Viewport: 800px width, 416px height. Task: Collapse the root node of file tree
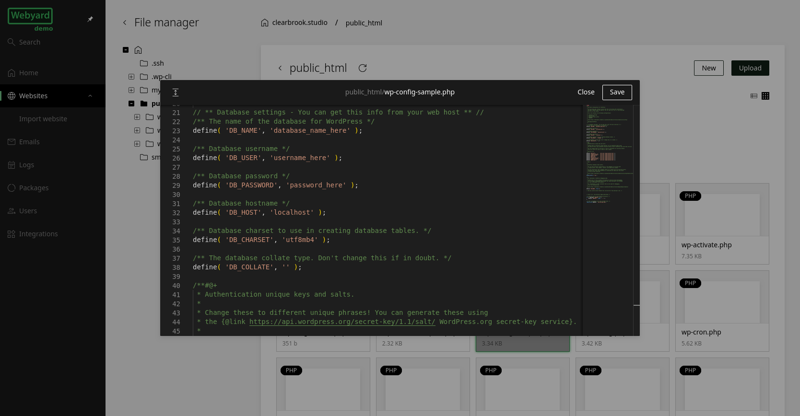126,50
